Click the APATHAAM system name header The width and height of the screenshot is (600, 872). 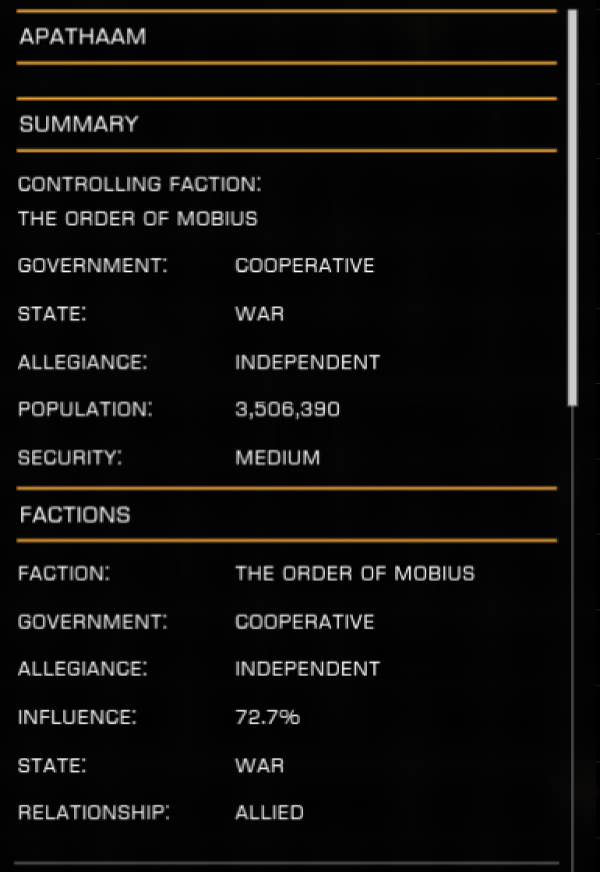83,37
